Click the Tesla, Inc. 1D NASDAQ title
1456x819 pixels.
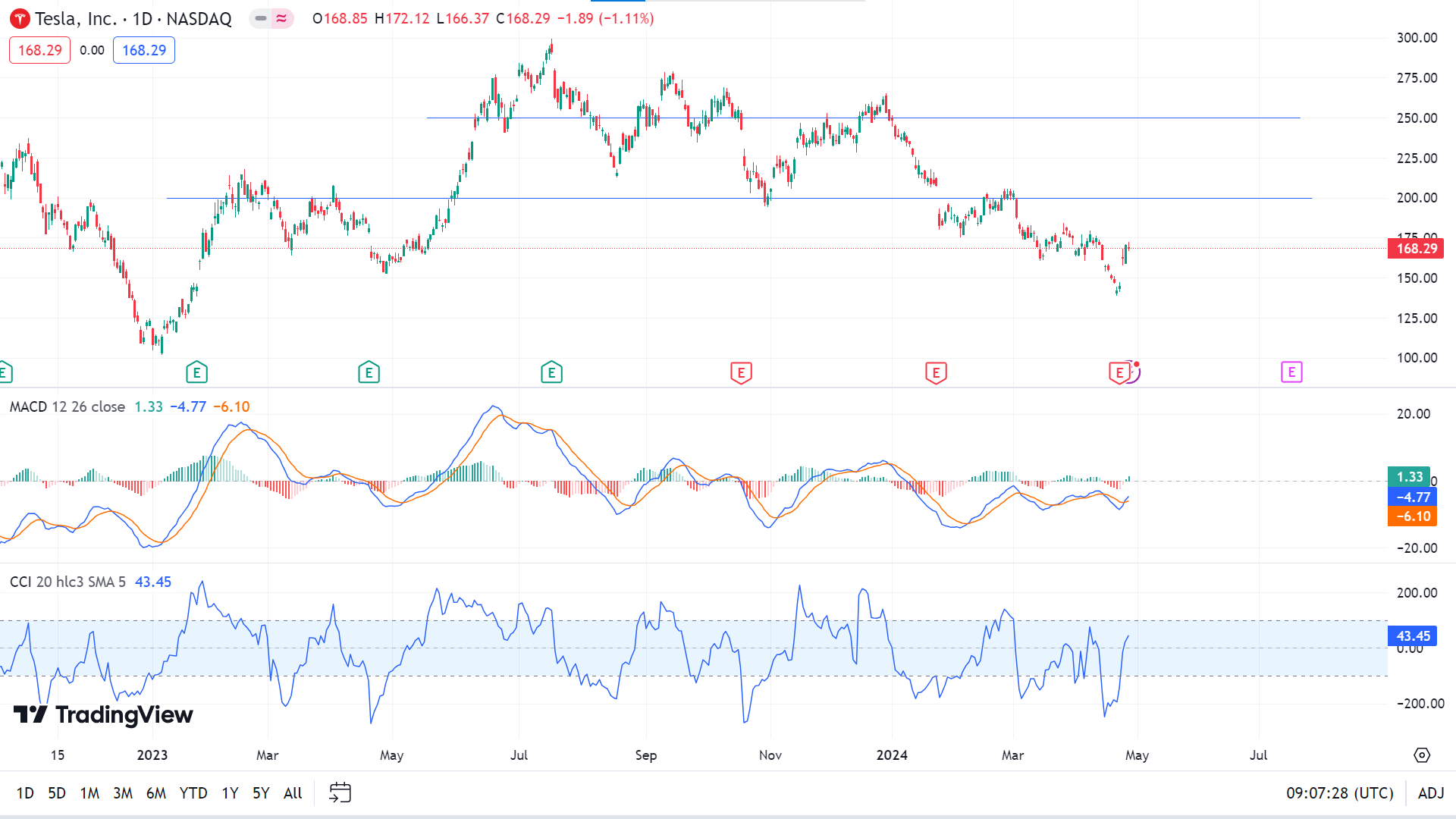point(133,19)
